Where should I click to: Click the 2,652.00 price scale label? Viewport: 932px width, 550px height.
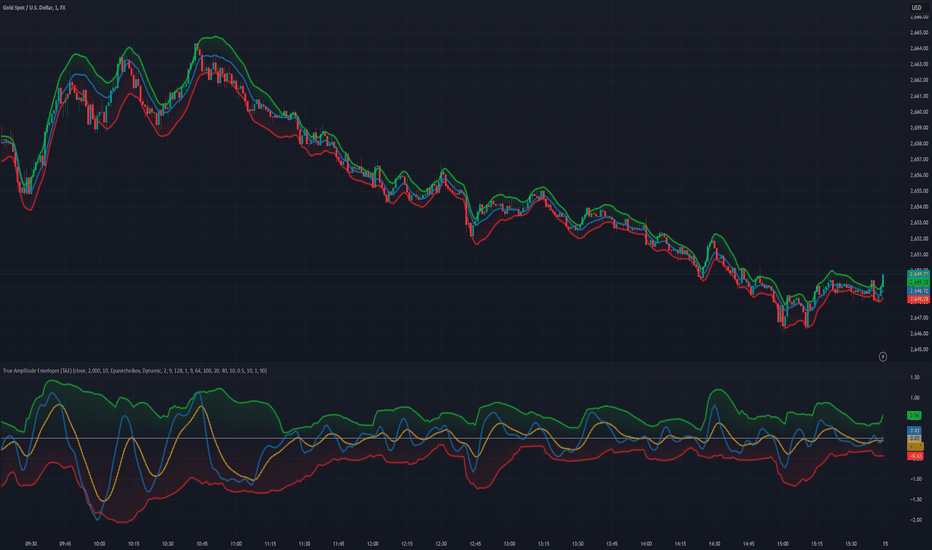click(919, 238)
